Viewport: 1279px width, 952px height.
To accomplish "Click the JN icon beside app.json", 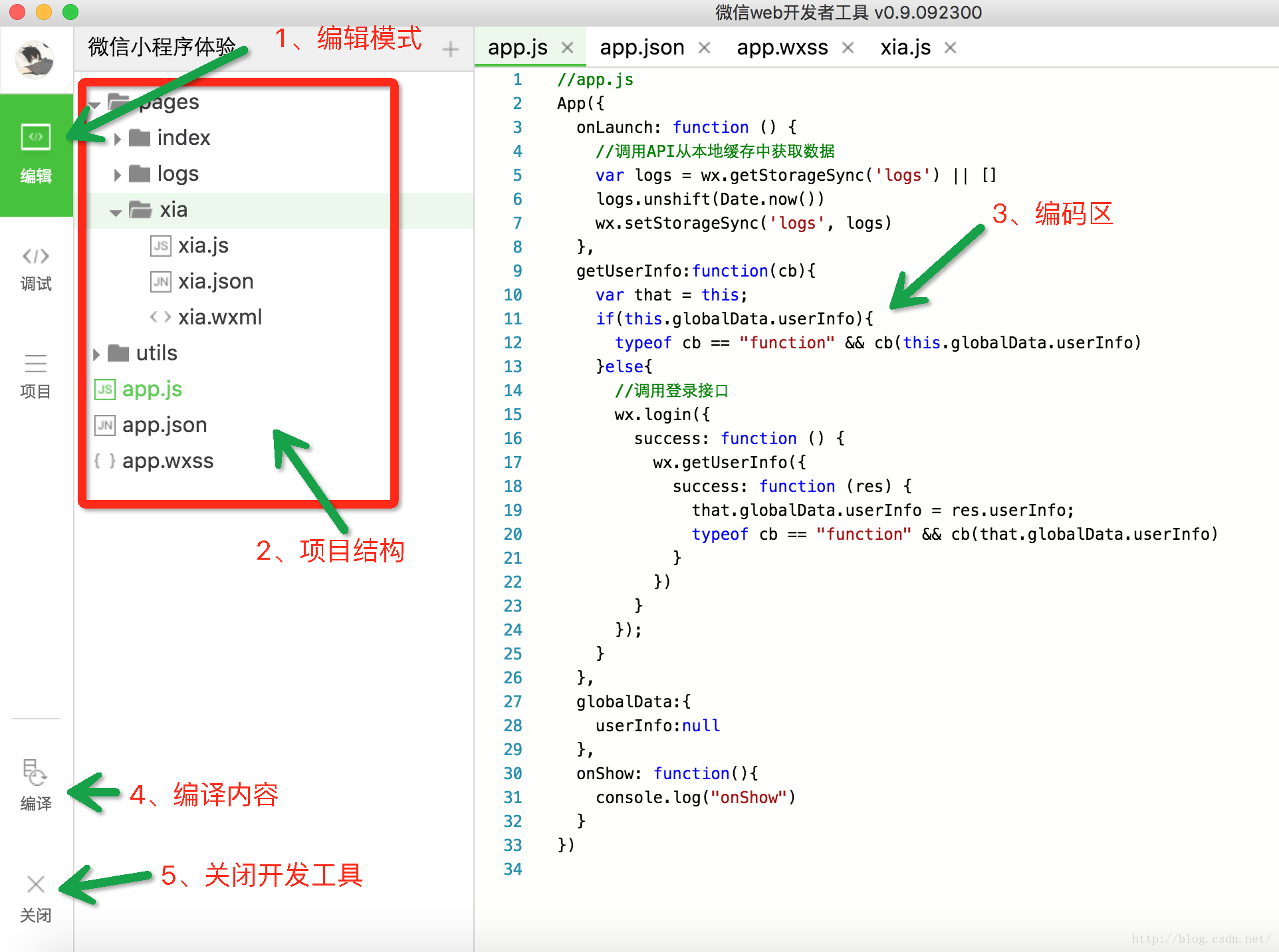I will 105,425.
